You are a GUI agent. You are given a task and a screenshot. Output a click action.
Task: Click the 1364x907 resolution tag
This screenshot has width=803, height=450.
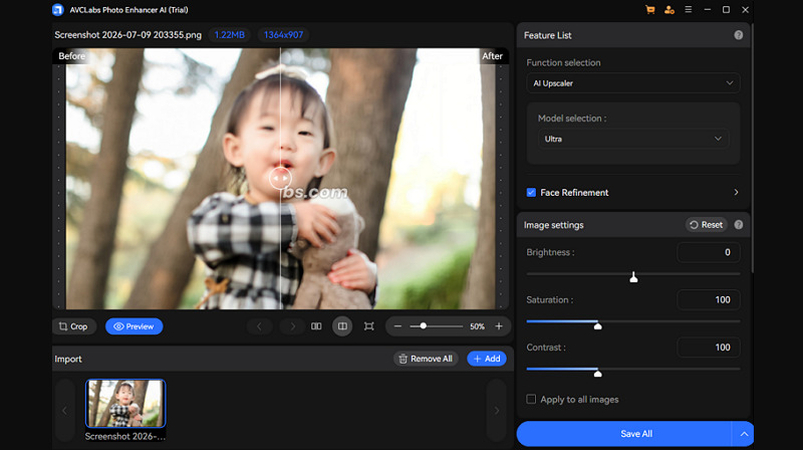pyautogui.click(x=284, y=35)
